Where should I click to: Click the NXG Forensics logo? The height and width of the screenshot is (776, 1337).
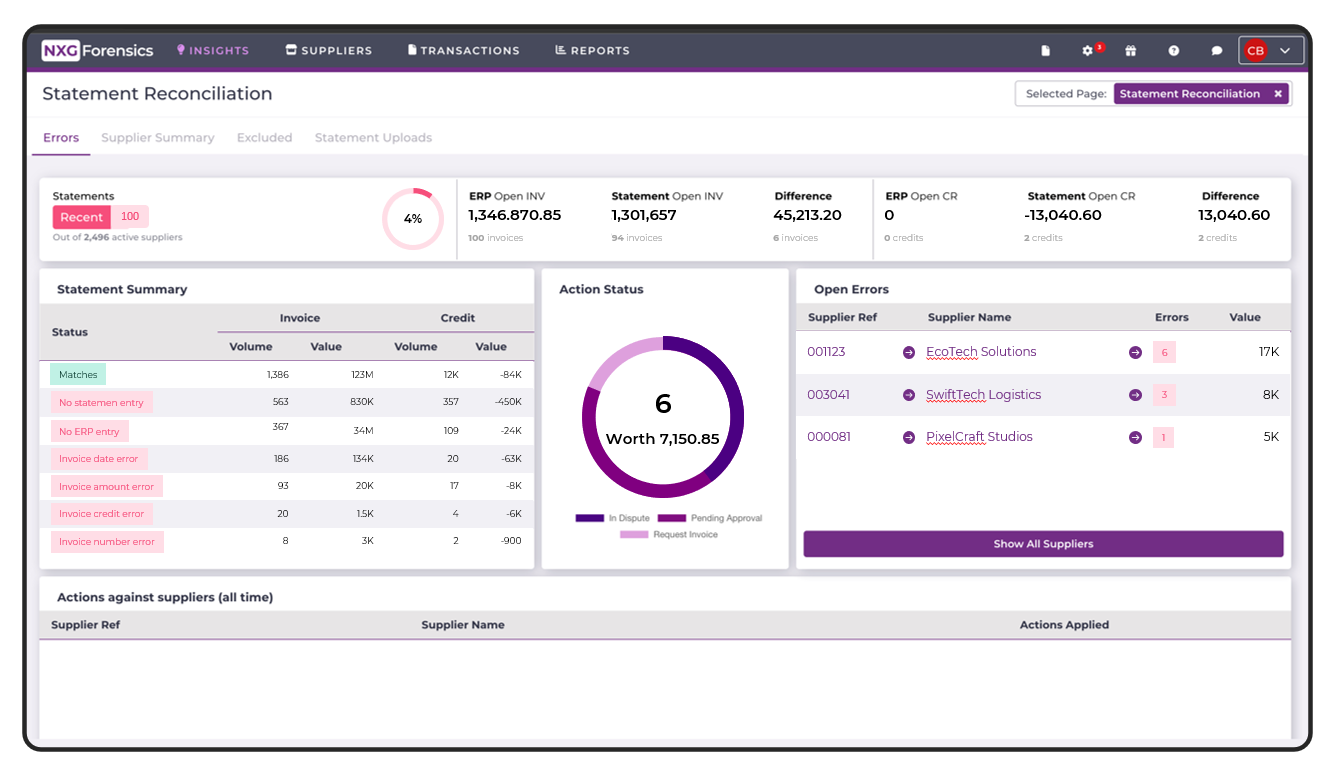[x=98, y=50]
